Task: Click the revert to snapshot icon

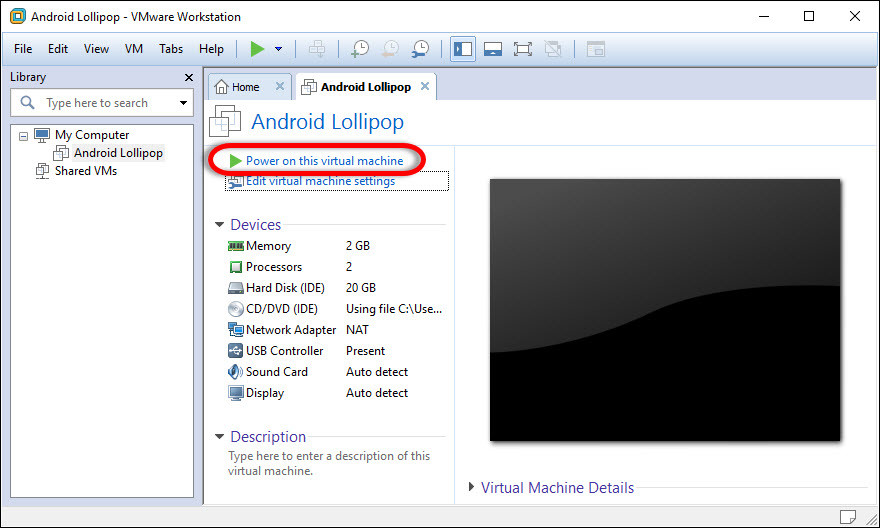Action: (390, 49)
